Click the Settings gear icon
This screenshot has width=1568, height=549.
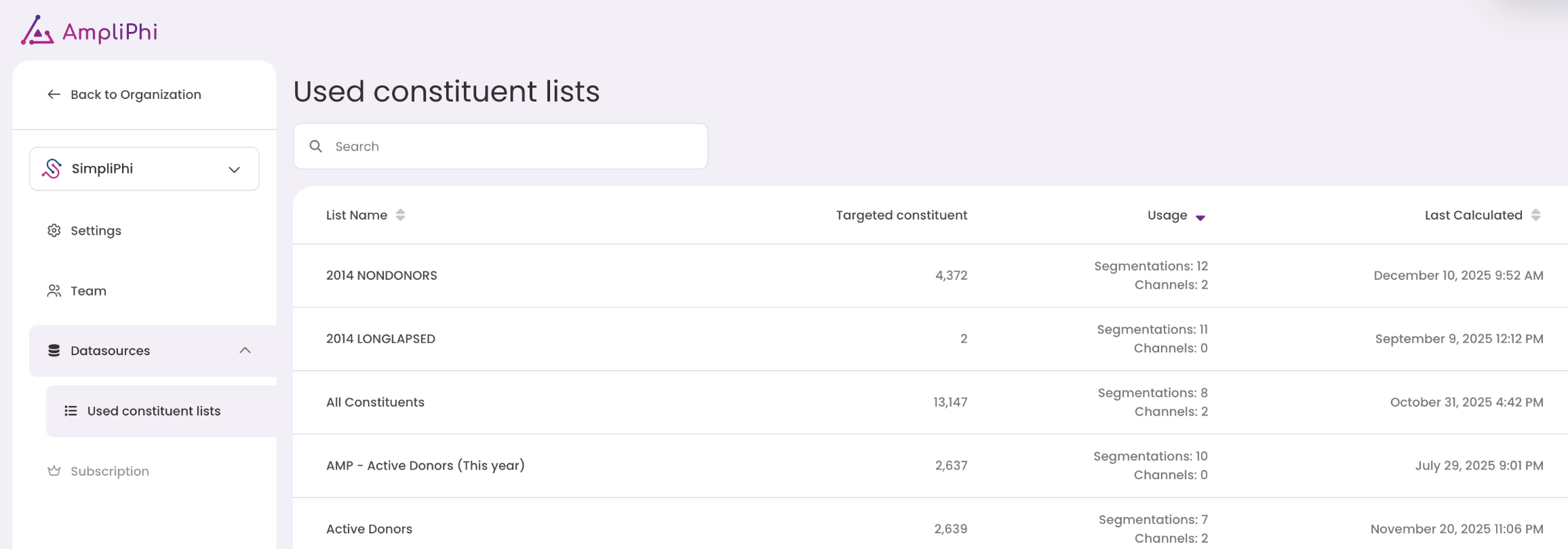click(54, 230)
